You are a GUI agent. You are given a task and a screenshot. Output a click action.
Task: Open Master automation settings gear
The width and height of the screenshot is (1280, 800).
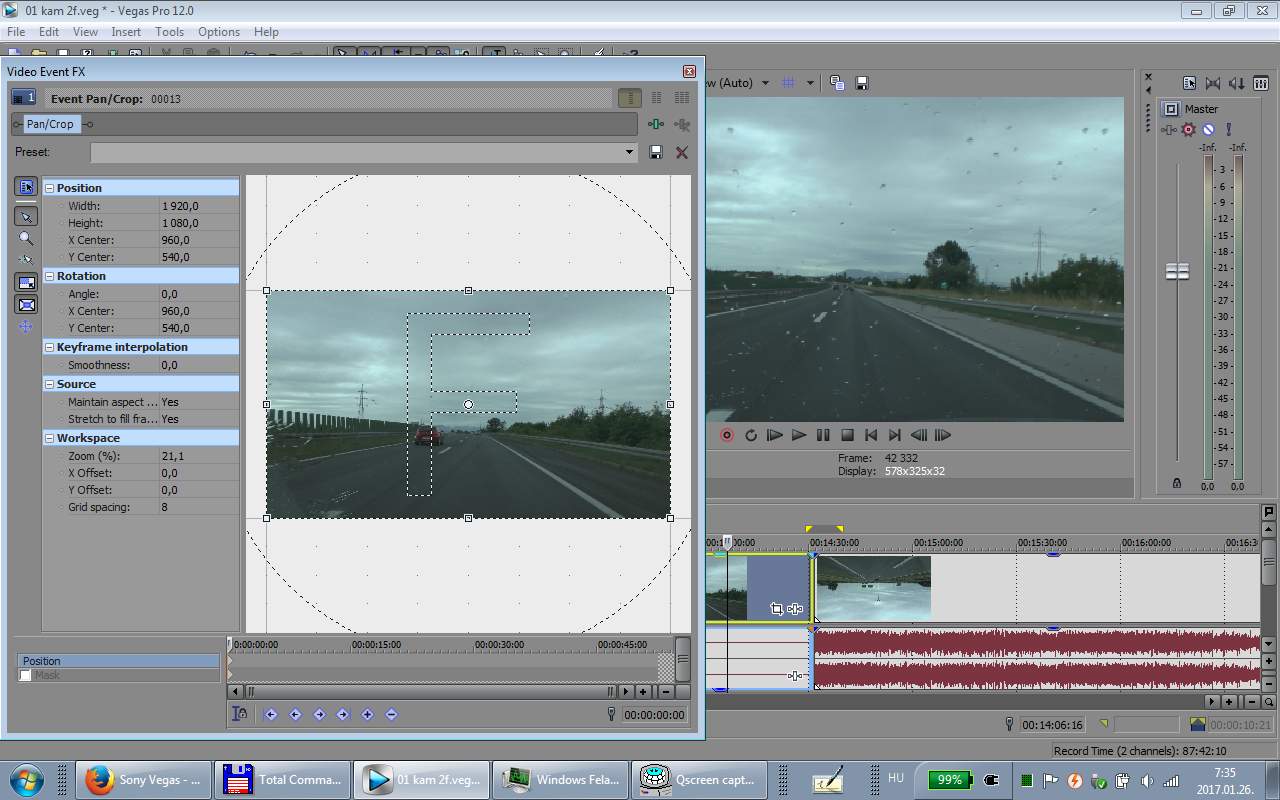(x=1189, y=129)
